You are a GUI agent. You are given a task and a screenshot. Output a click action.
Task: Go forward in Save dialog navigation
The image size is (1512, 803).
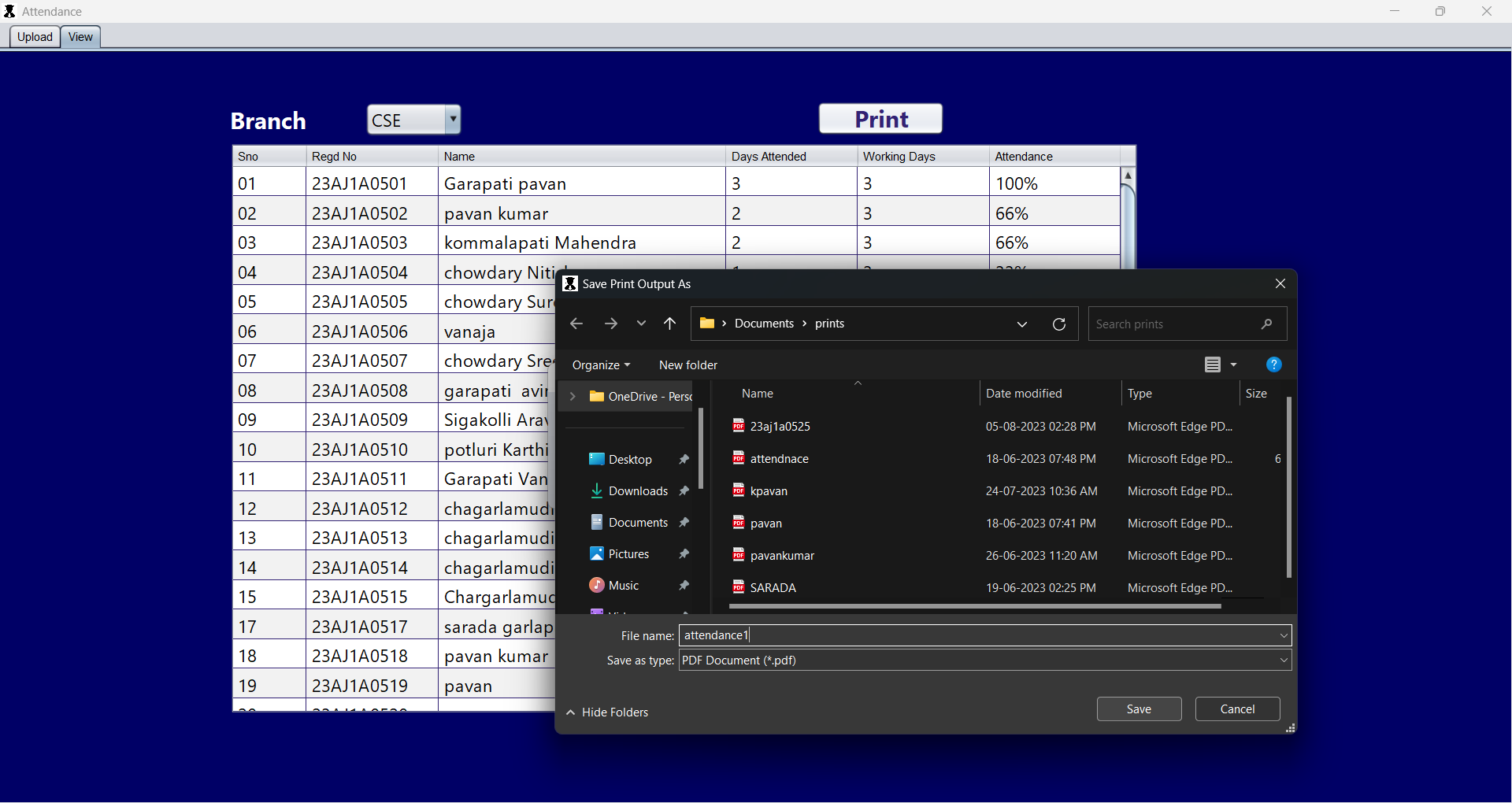pos(611,324)
